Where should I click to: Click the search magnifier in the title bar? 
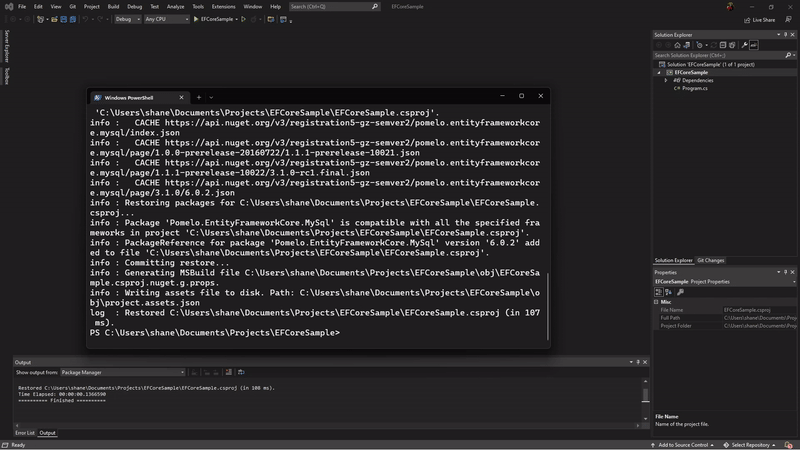coord(375,7)
